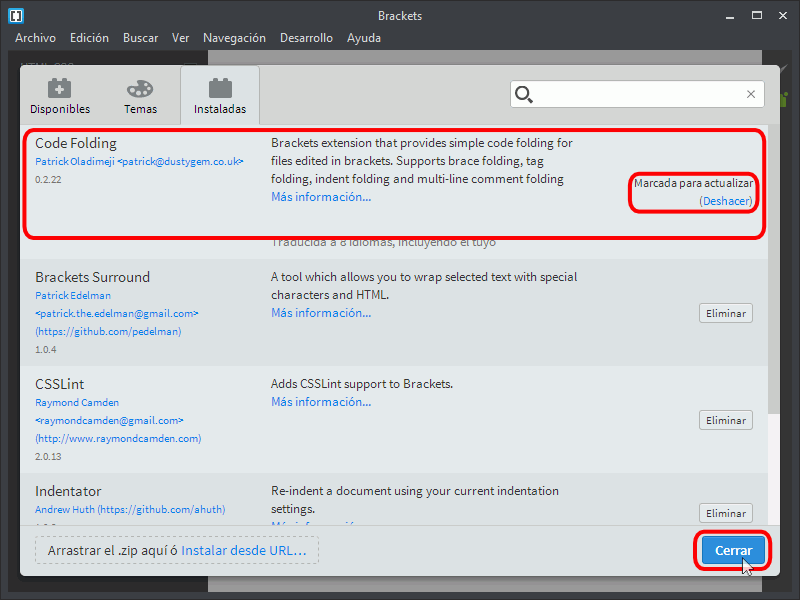Click the search magnifier icon
The height and width of the screenshot is (600, 800).
click(523, 94)
